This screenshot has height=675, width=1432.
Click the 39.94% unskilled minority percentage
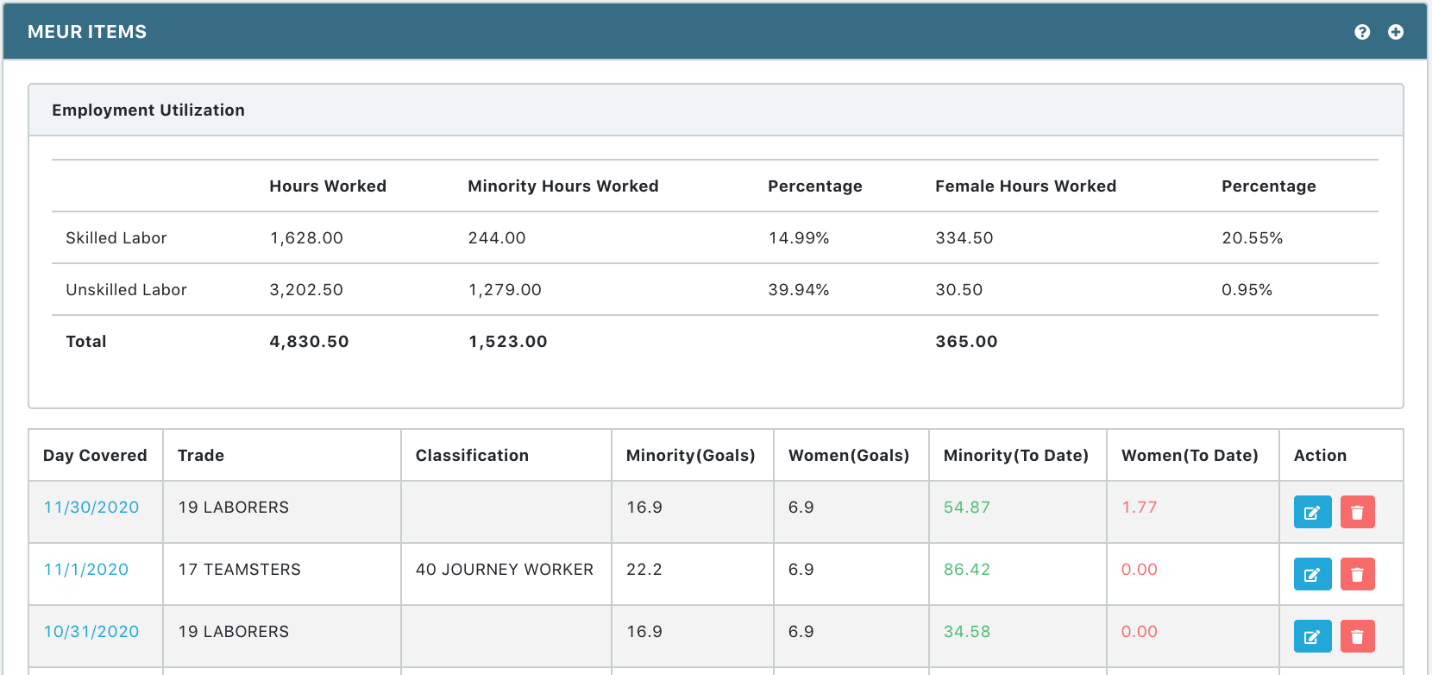tap(799, 290)
